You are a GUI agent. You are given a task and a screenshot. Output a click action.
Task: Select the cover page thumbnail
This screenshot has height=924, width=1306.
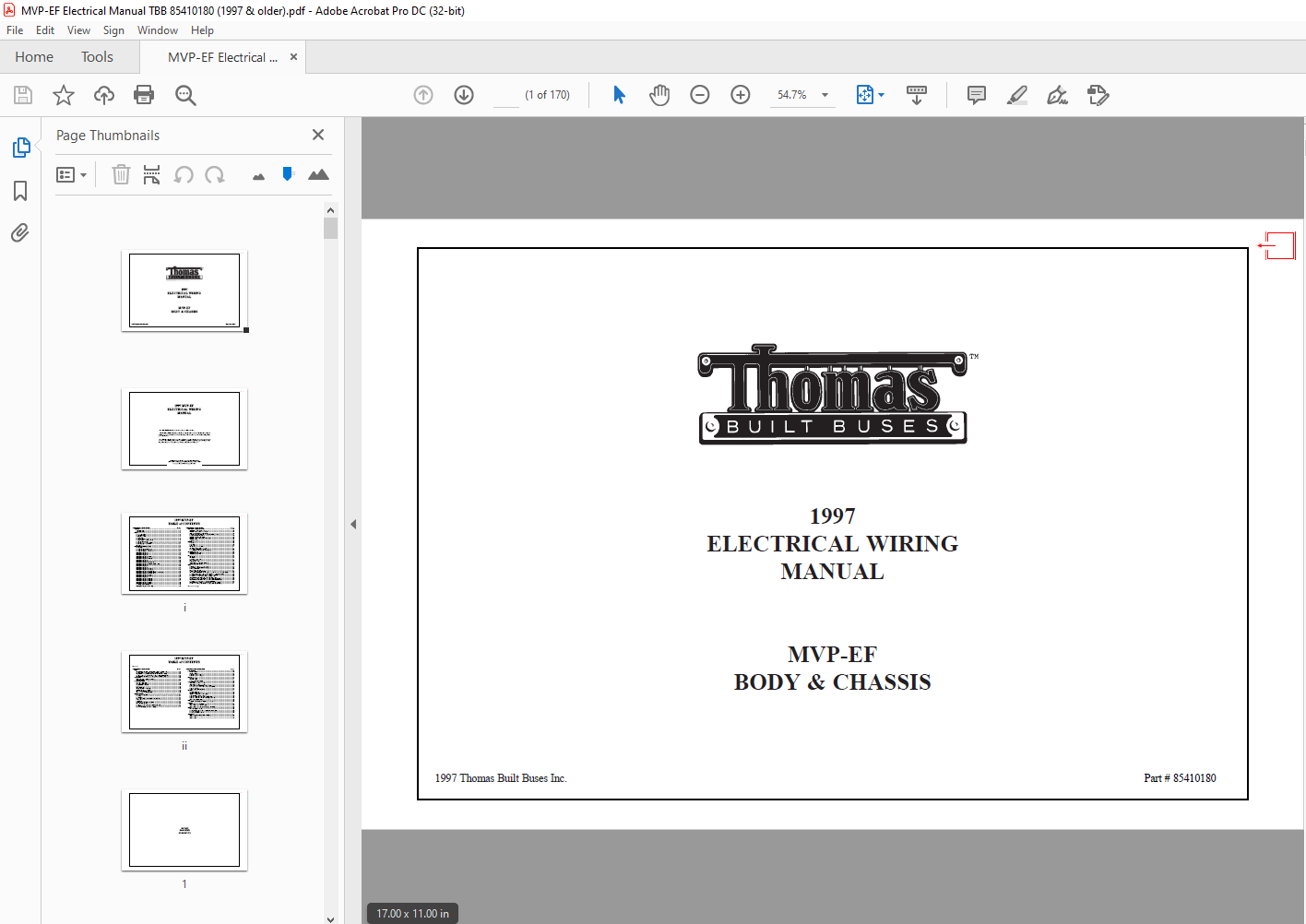tap(184, 290)
